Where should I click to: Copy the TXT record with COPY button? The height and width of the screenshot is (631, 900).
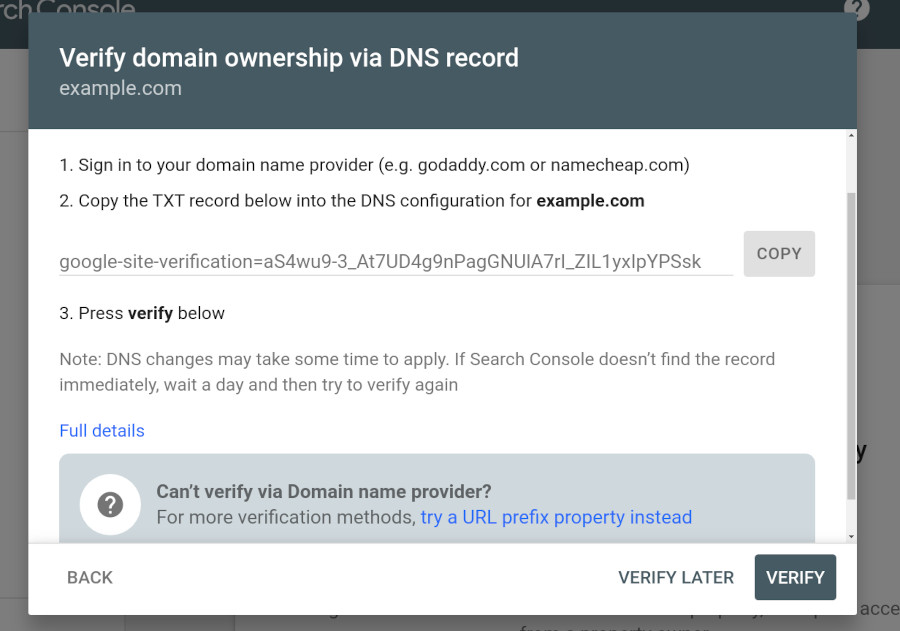pyautogui.click(x=779, y=254)
